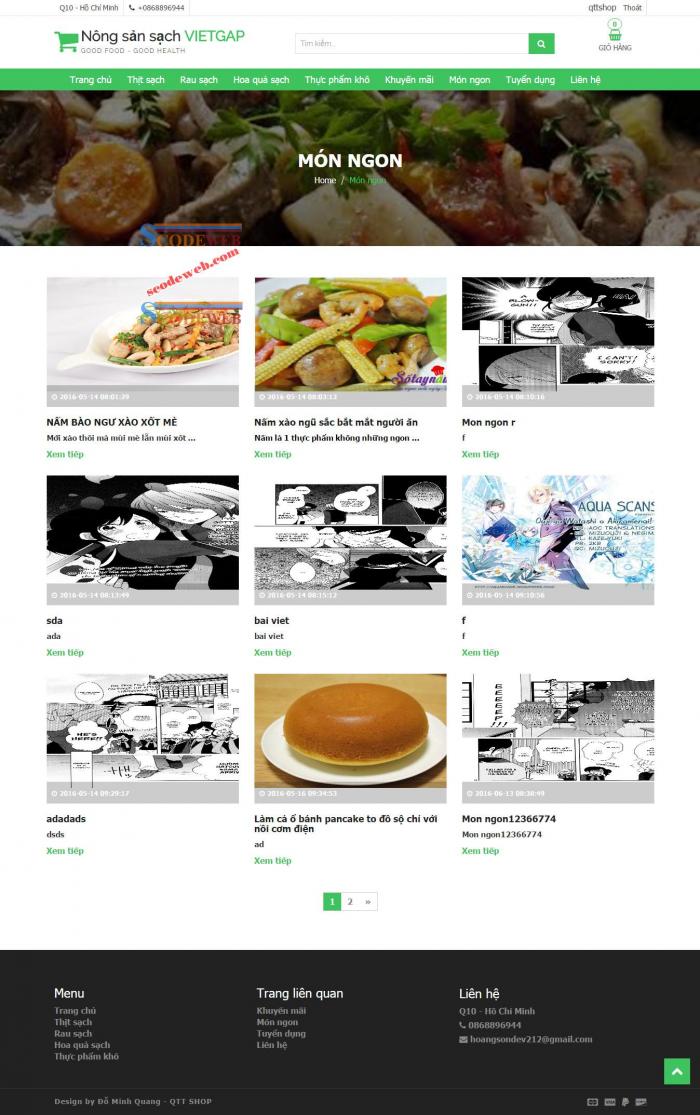Click Xem tiếp under NẤM BÀO NGƯ XÀO XỐT MÈ
Image resolution: width=700 pixels, height=1115 pixels.
(65, 454)
